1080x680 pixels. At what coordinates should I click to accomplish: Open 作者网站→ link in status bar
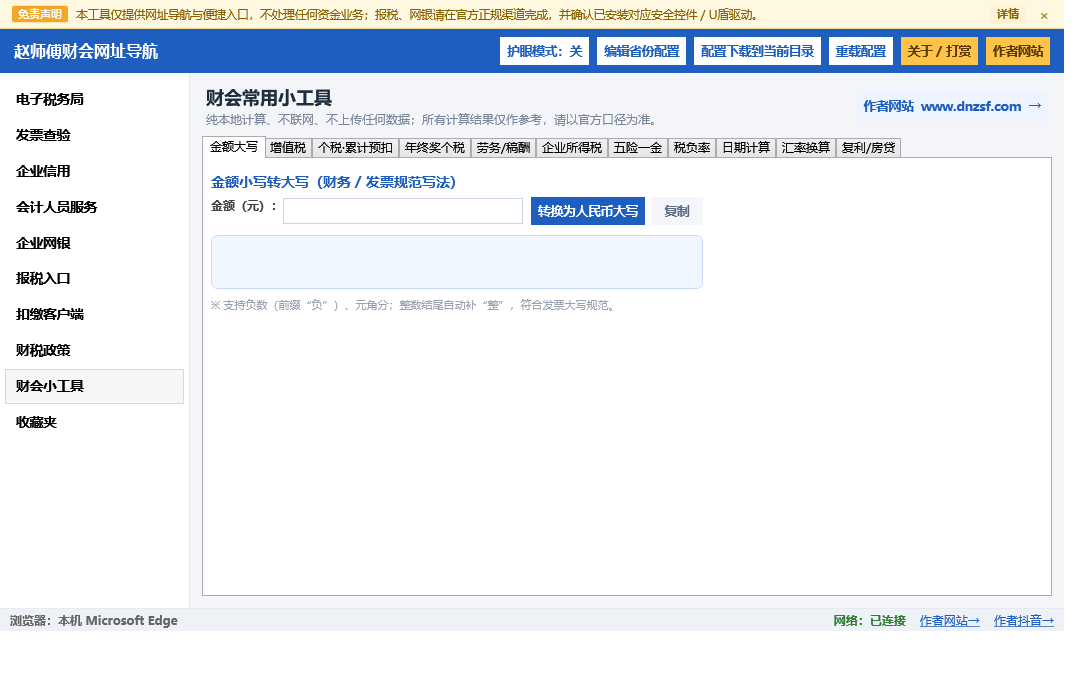949,621
